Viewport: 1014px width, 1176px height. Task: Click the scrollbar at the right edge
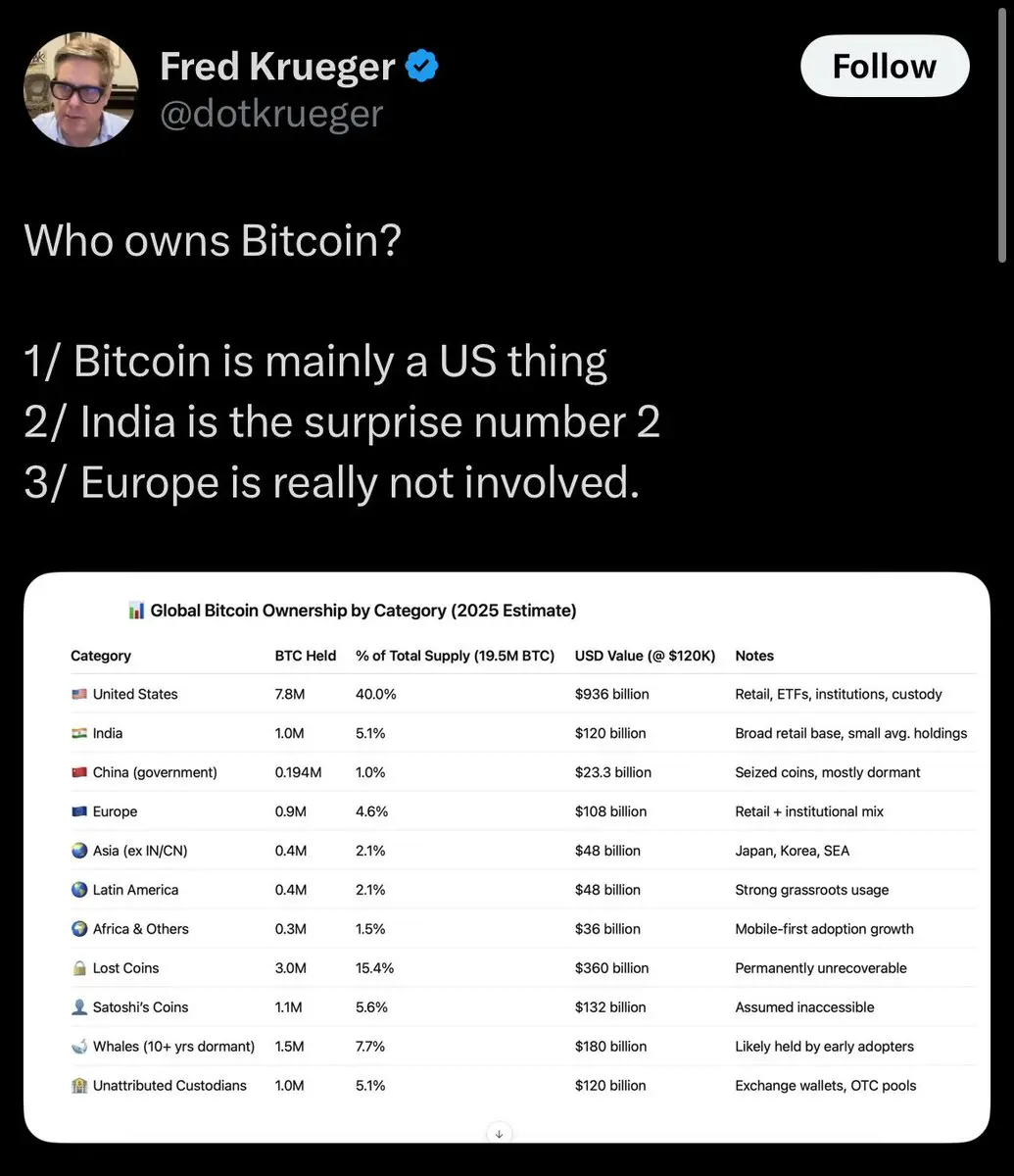pos(1003,132)
